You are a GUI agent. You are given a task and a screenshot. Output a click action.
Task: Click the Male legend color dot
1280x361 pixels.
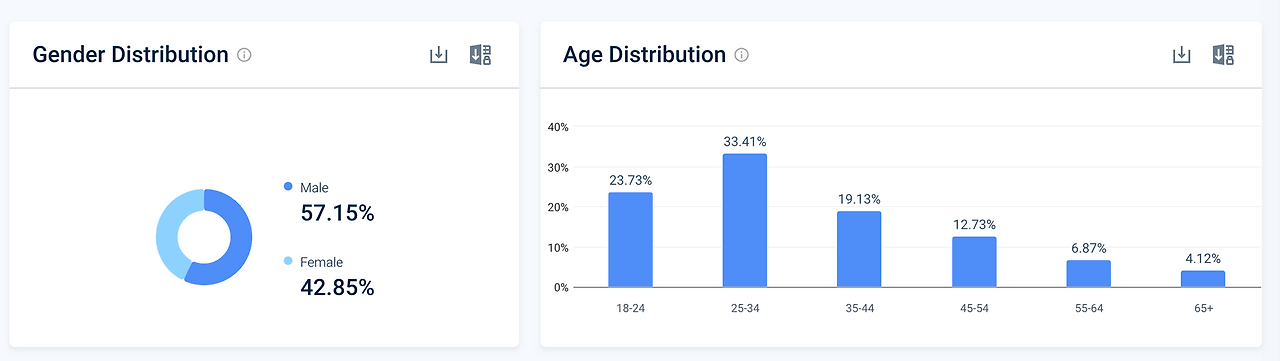coord(288,187)
